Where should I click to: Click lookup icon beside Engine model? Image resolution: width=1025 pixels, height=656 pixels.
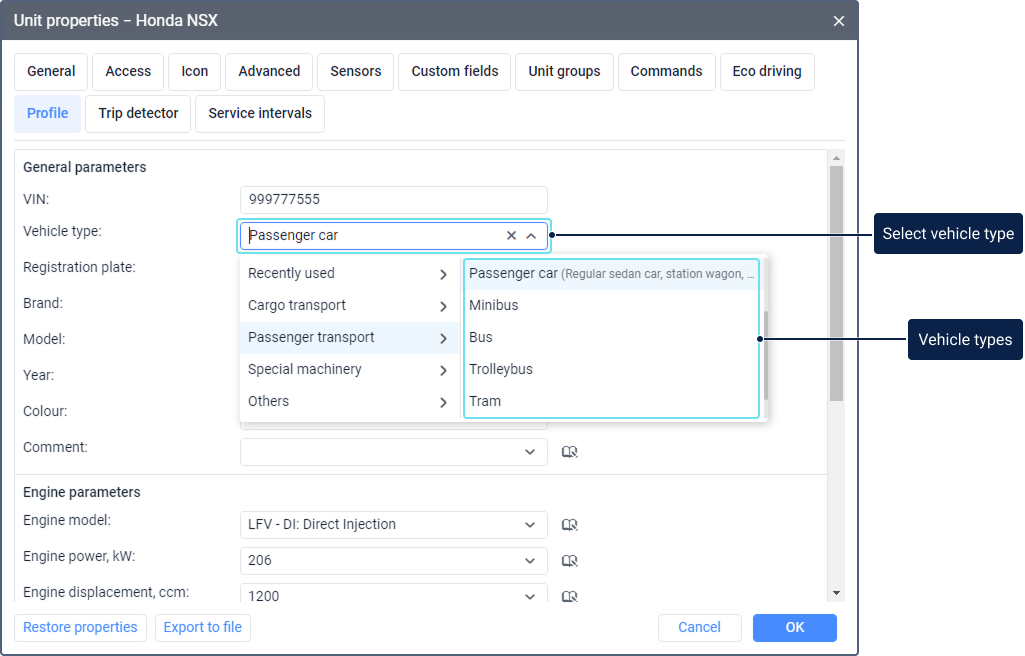tap(570, 525)
